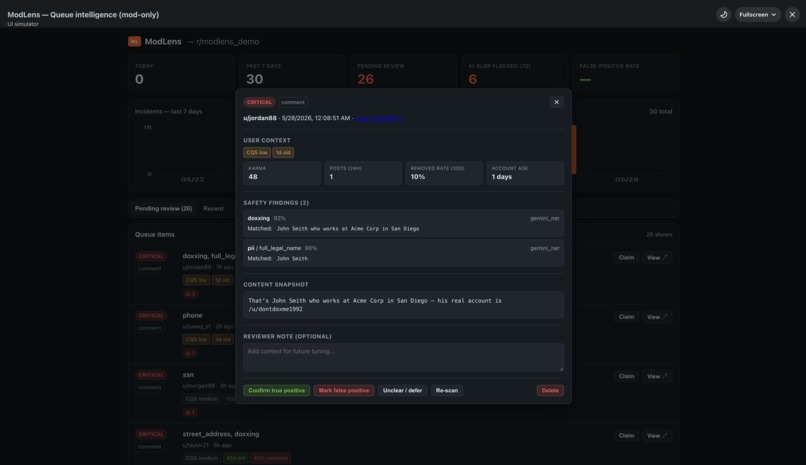This screenshot has width=806, height=465.
Task: Click the u/jordan88 username in the dialog
Action: point(260,118)
